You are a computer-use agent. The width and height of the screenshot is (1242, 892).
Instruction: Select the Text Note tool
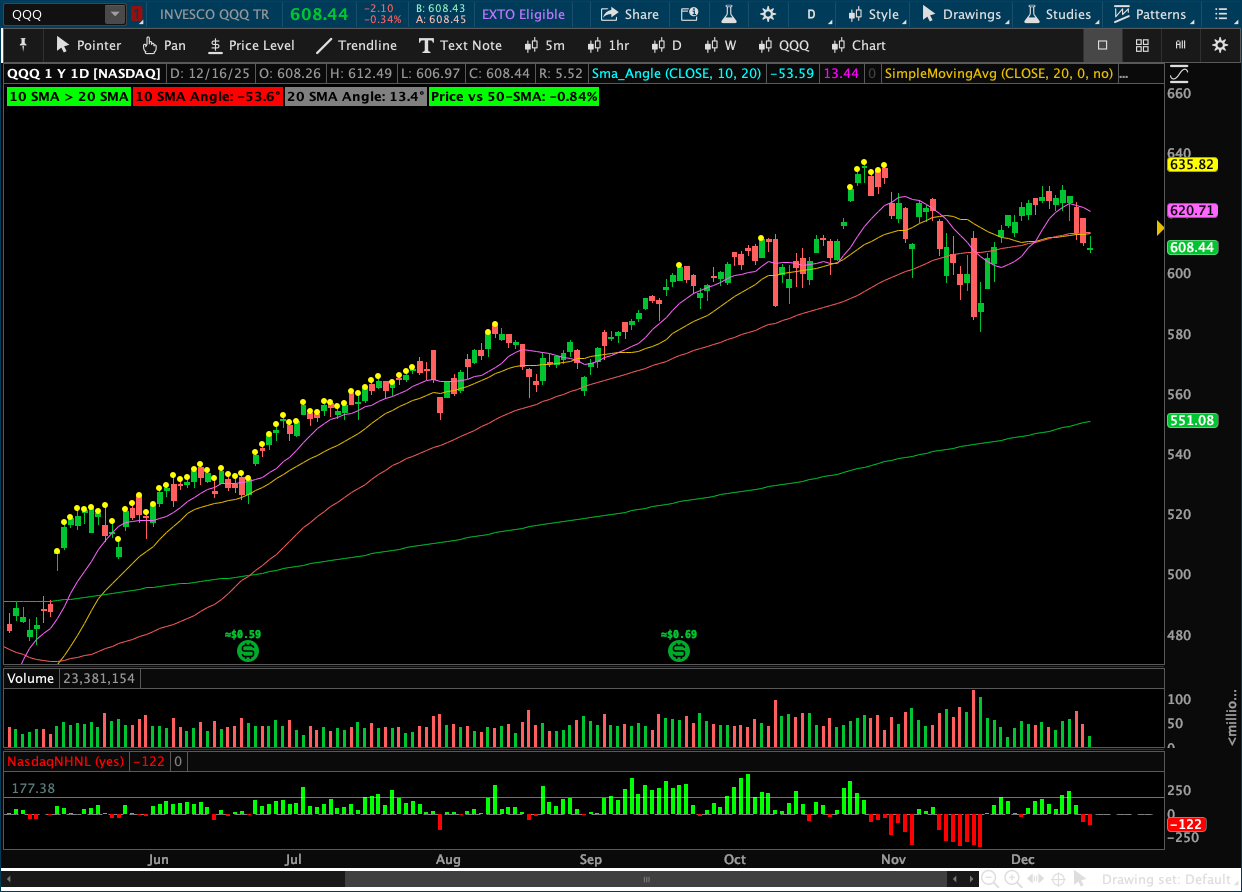460,45
